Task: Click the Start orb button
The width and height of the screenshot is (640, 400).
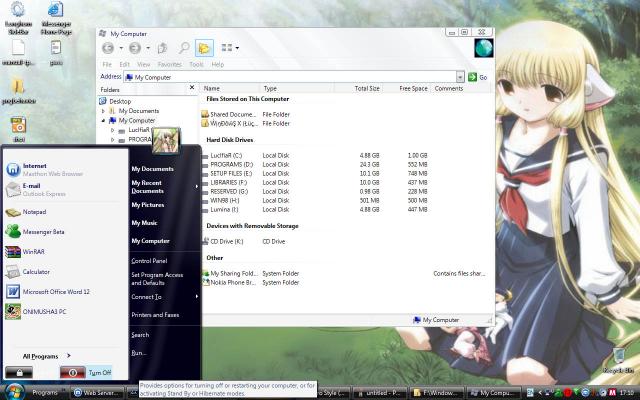Action: pyautogui.click(x=14, y=392)
